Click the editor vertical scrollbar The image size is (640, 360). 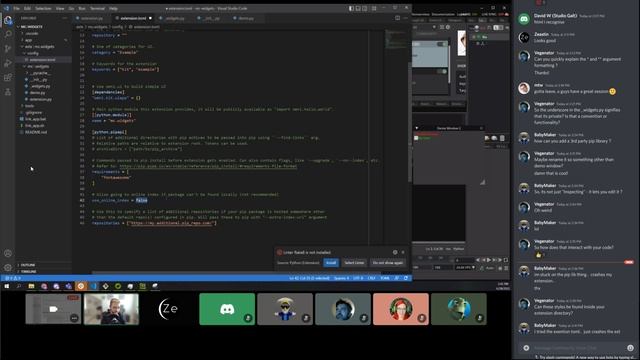click(x=409, y=122)
